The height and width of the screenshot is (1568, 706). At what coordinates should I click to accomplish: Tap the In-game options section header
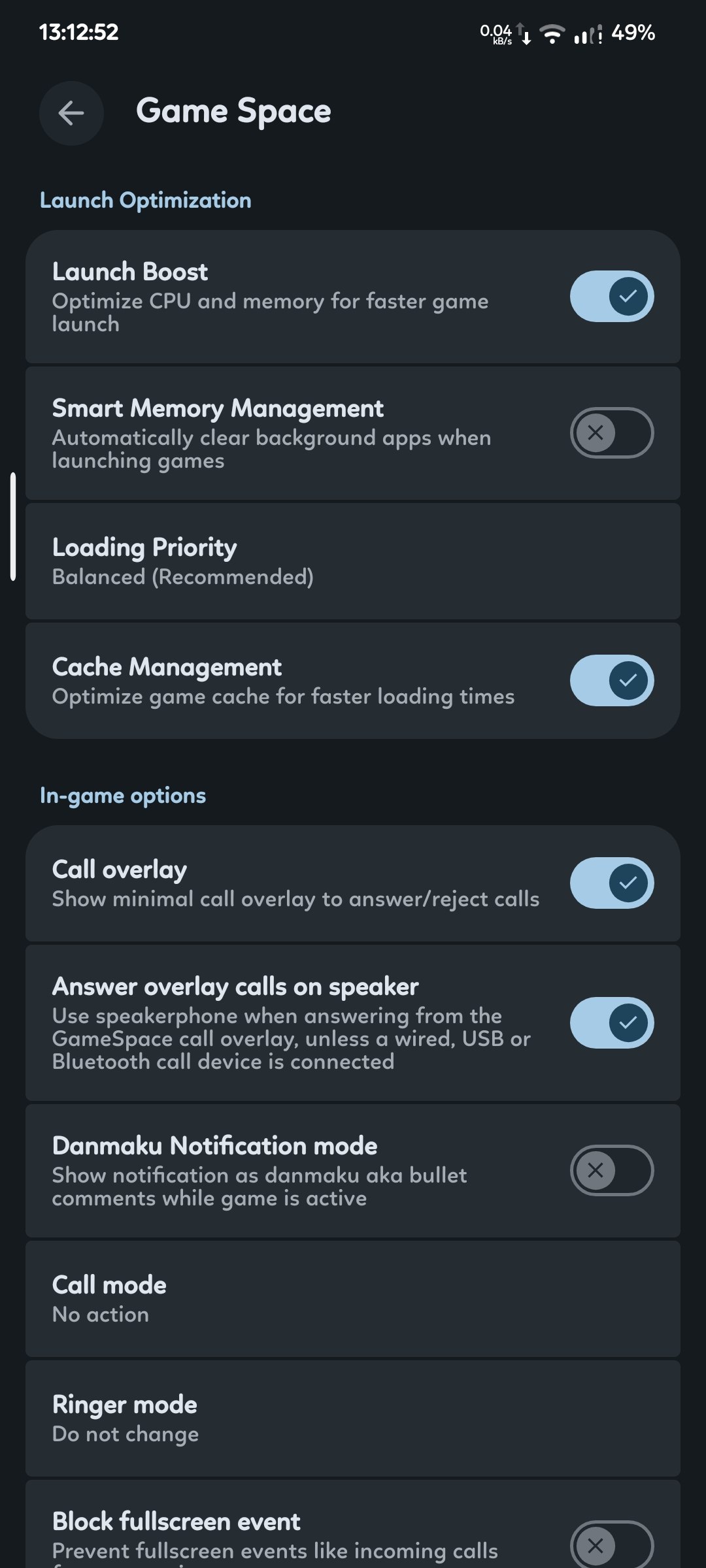pyautogui.click(x=123, y=796)
